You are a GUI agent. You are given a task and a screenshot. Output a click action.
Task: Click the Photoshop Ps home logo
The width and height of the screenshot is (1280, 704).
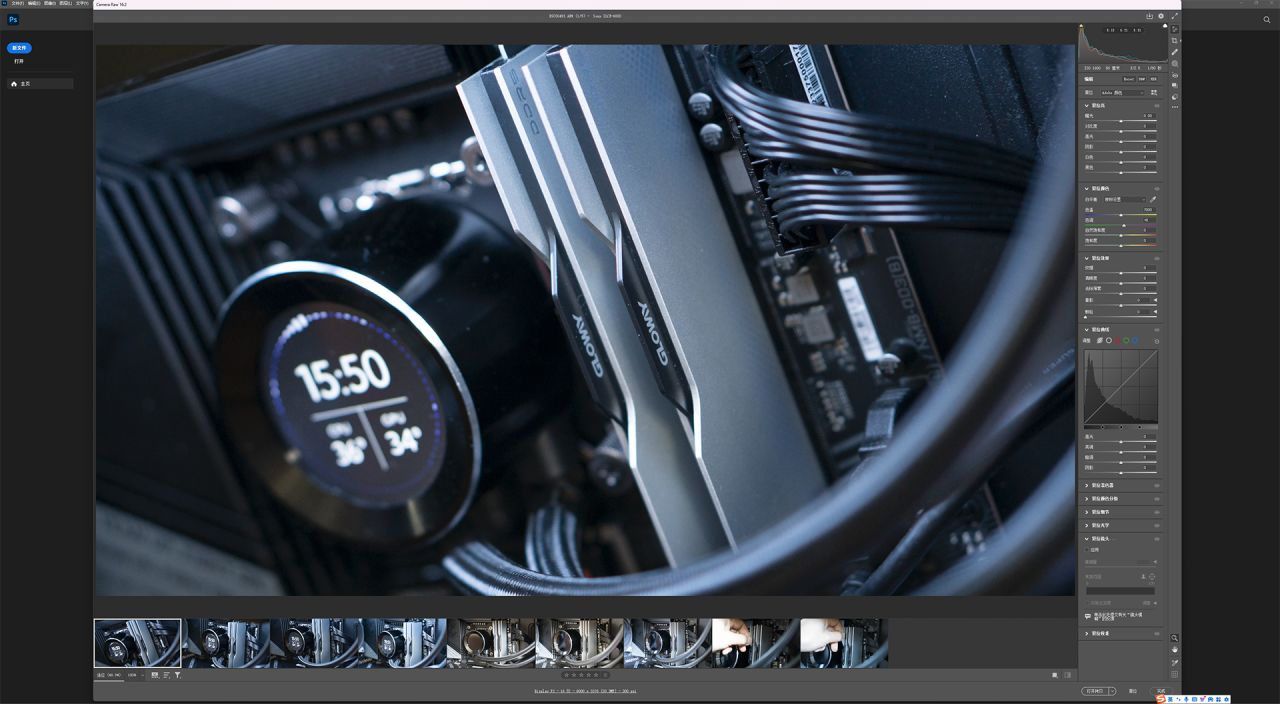pos(13,19)
